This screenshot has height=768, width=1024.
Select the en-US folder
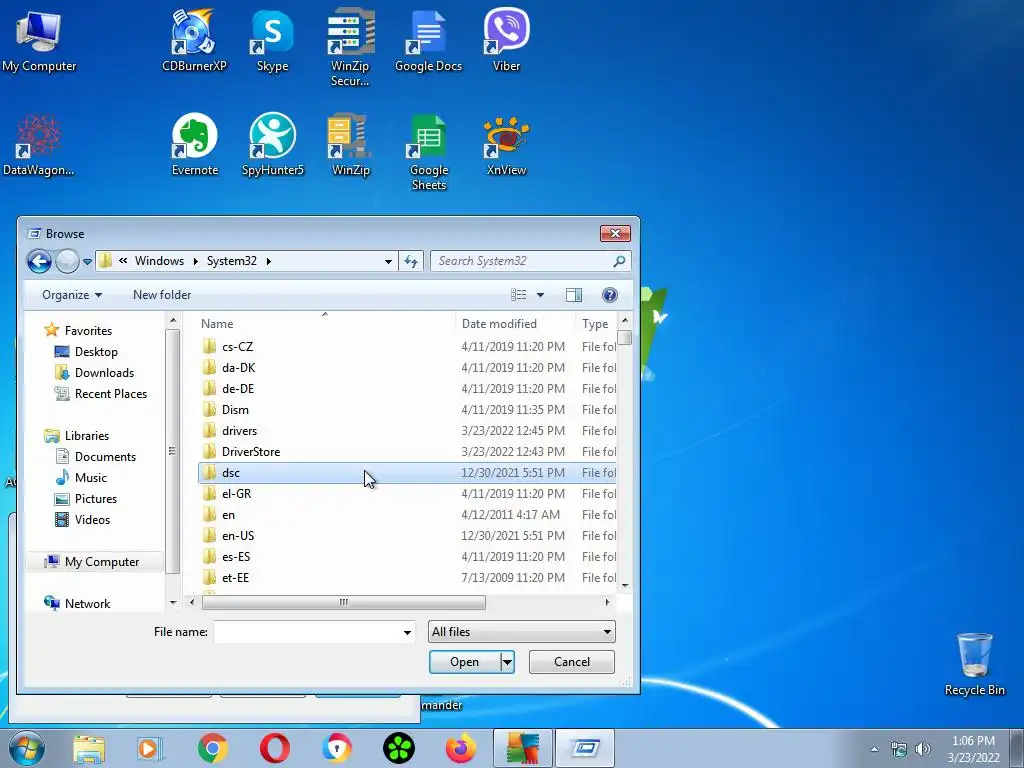coord(407,536)
